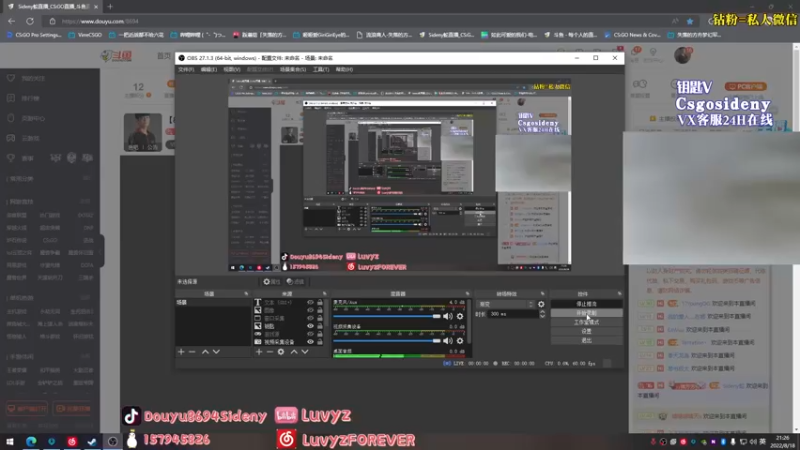Move the scene down in the Scenes list
Screen dimensions: 800x450
(216, 352)
